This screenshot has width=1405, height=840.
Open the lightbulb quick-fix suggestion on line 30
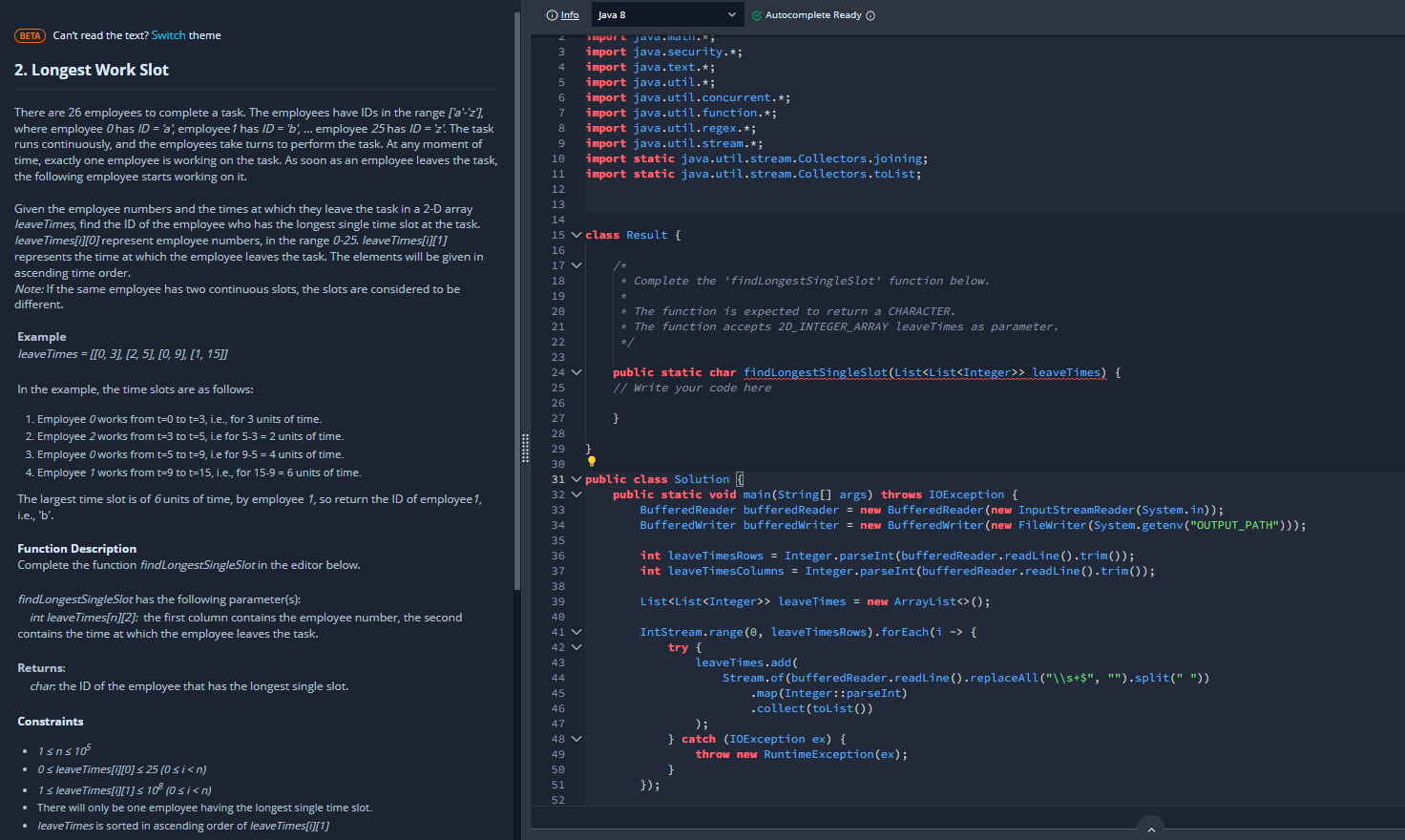[591, 461]
